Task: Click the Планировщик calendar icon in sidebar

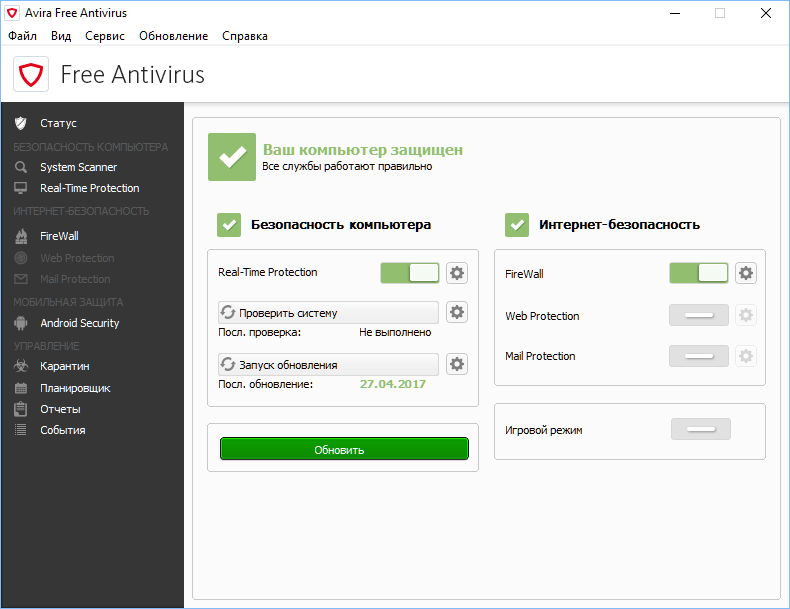Action: pos(20,388)
